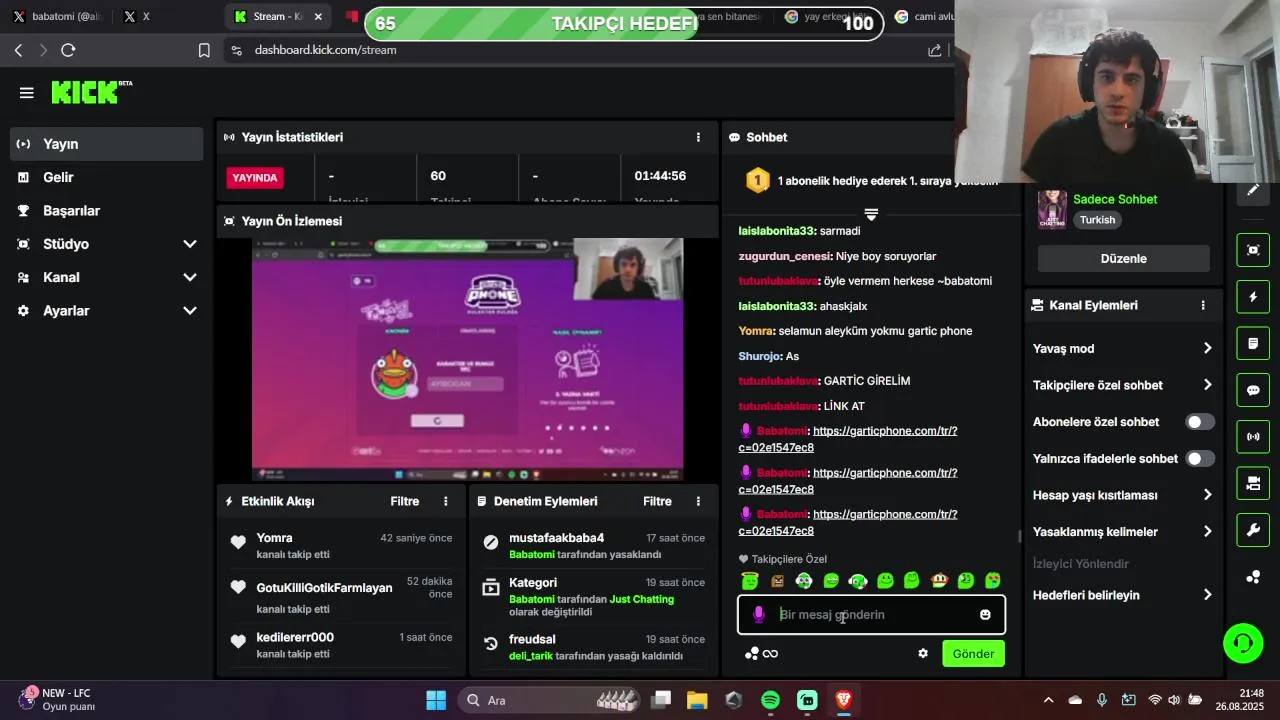1280x720 pixels.
Task: Click the purple microphone badge in the message input
Action: point(759,615)
